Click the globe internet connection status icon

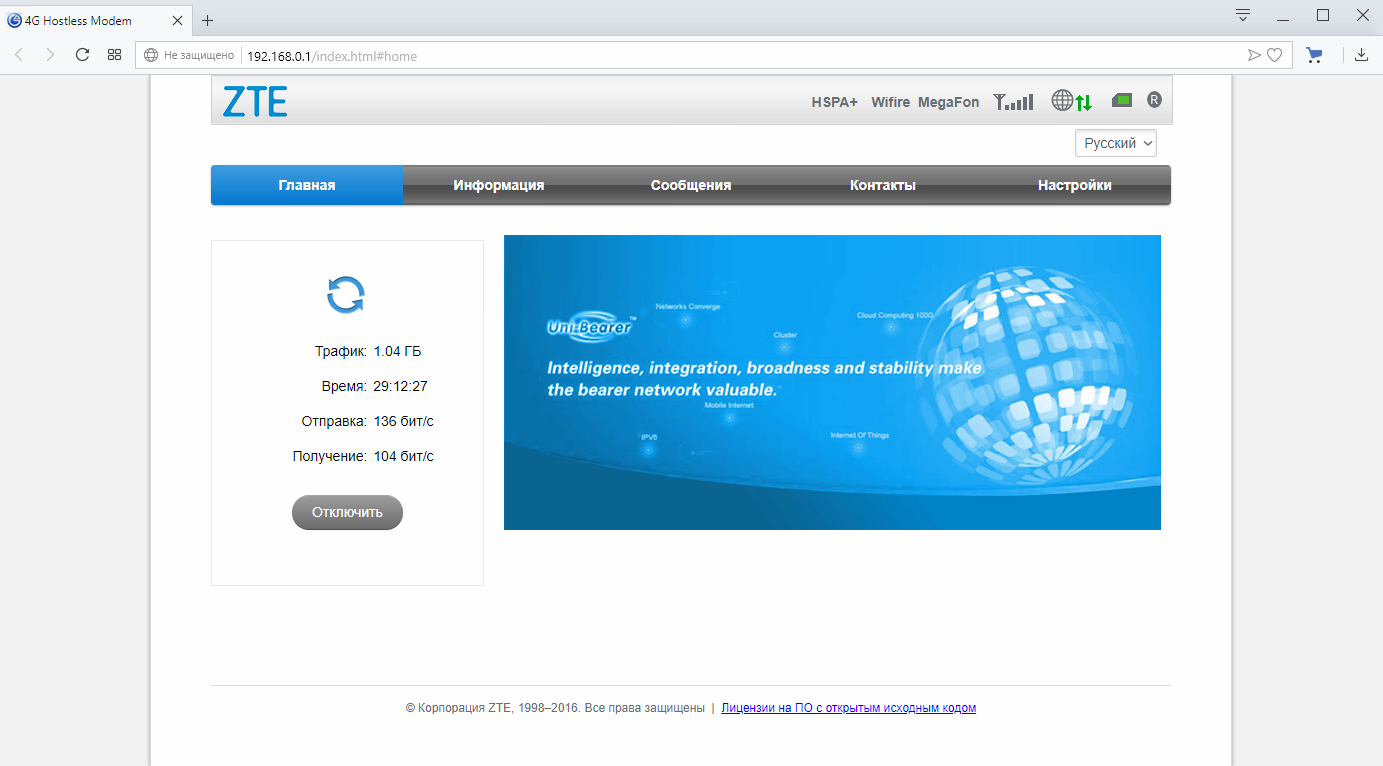click(1062, 101)
